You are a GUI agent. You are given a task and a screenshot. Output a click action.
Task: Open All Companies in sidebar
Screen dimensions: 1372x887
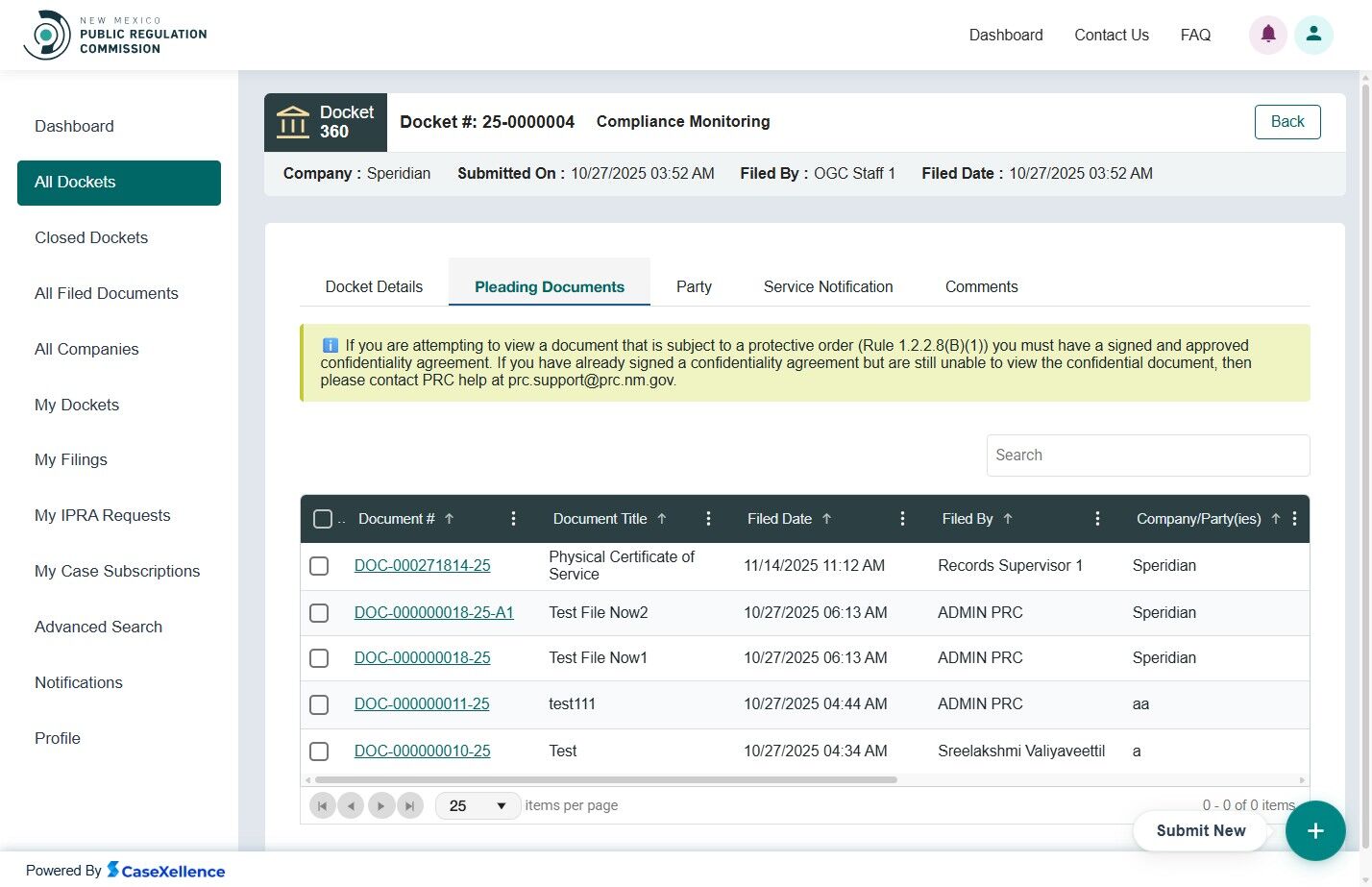coord(119,349)
